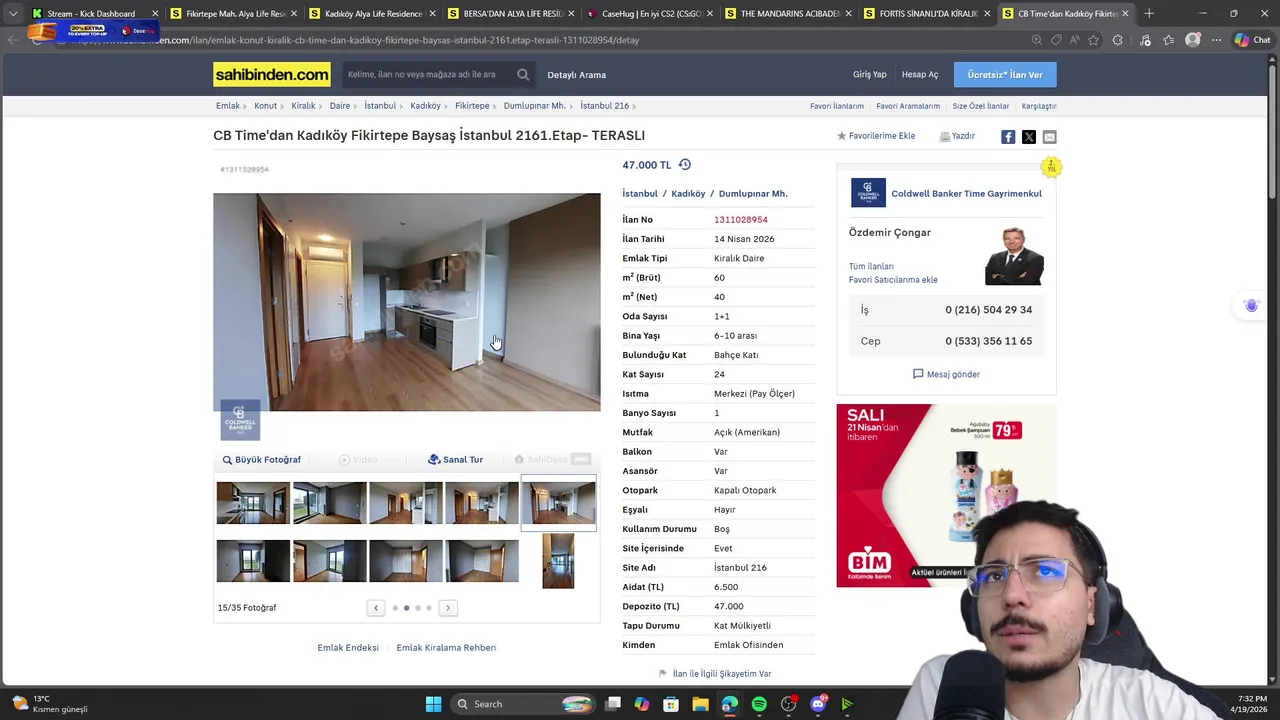Click the listing number 1311028954
The height and width of the screenshot is (720, 1280).
(741, 220)
